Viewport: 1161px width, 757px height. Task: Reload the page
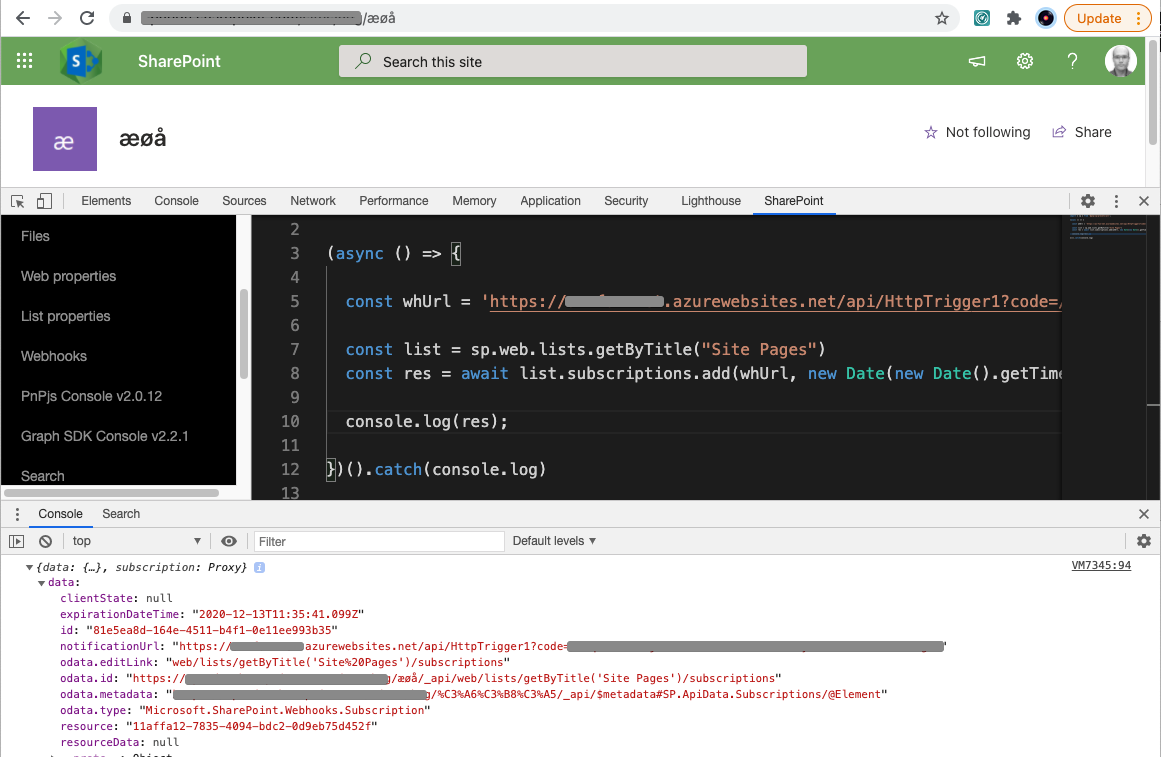click(x=87, y=19)
